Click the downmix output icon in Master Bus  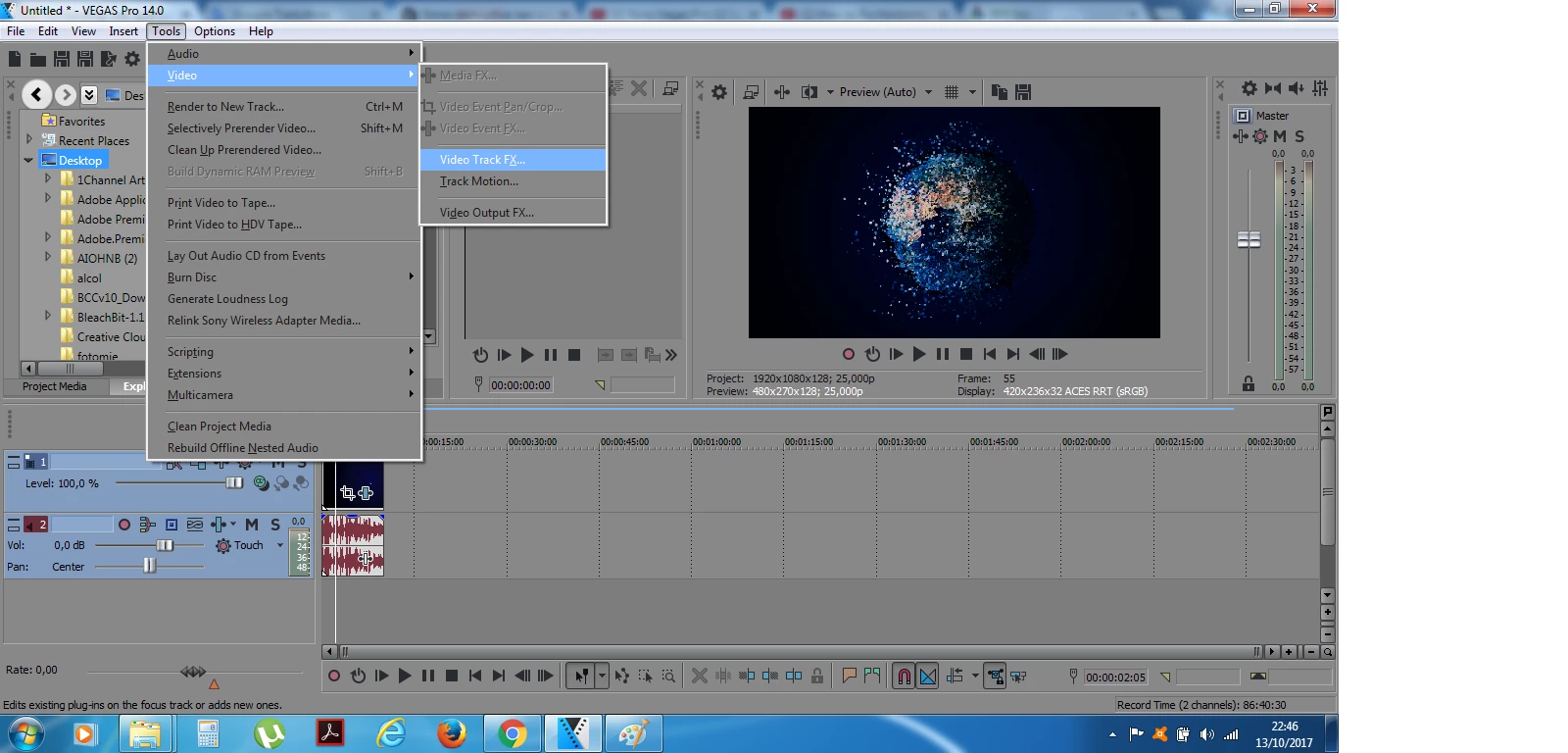coord(1273,88)
